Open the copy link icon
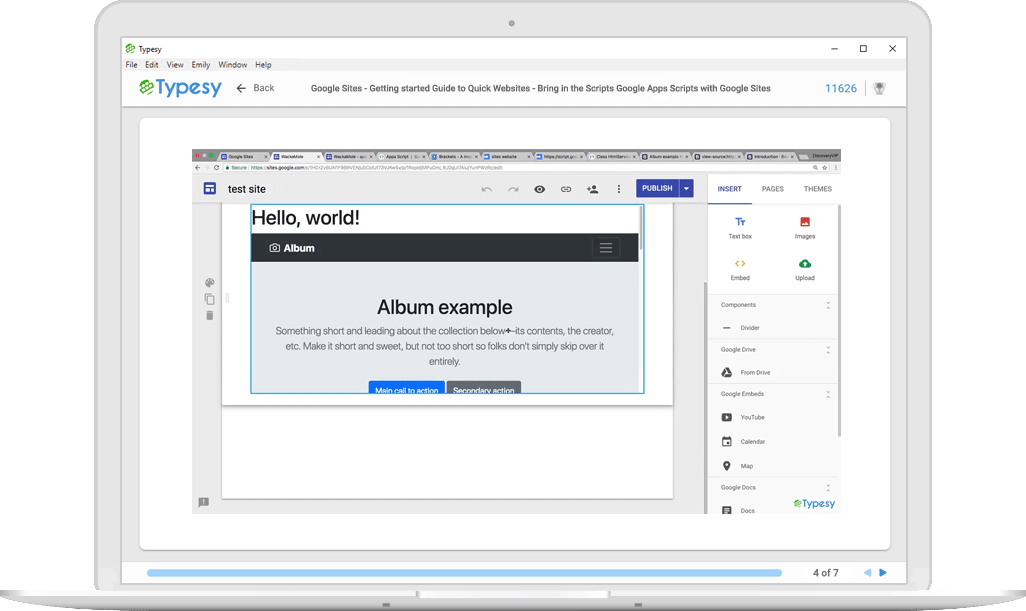The image size is (1026, 611). click(x=566, y=188)
